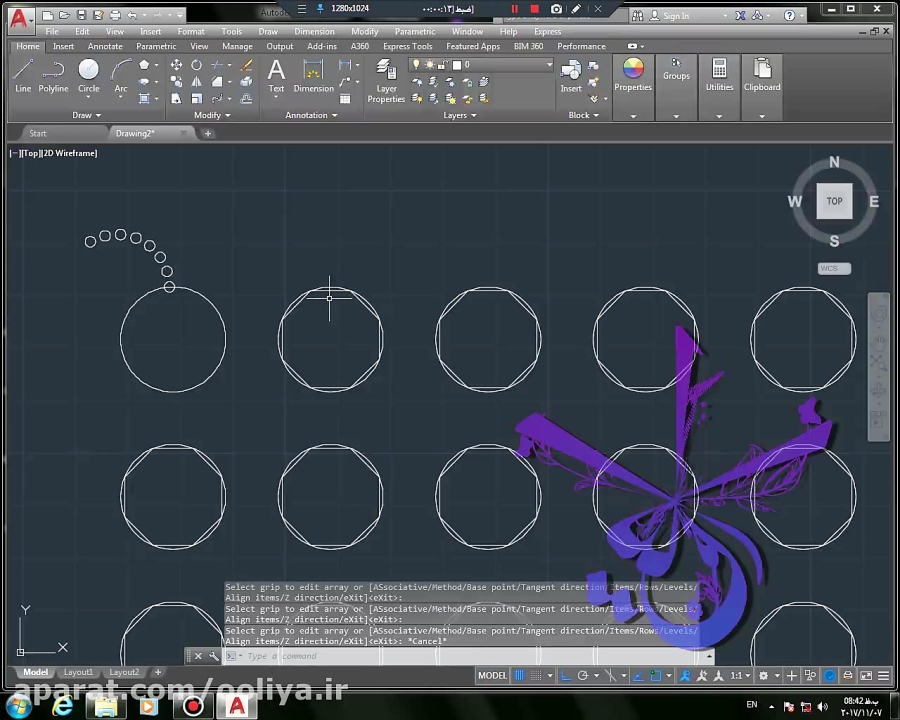Activate the Rotate tool
The height and width of the screenshot is (720, 900).
[196, 65]
